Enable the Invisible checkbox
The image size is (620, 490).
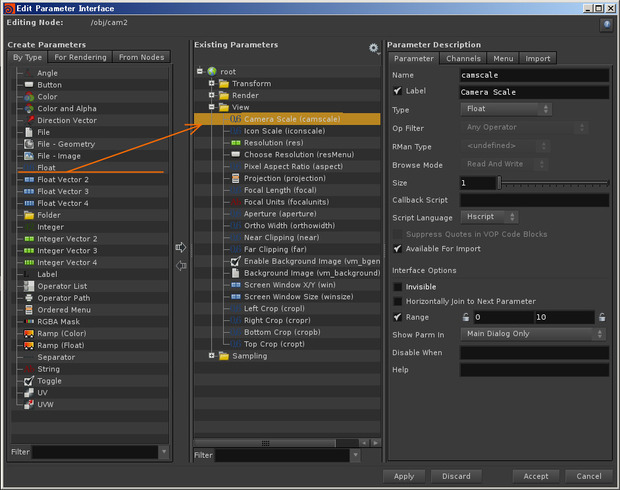point(397,287)
